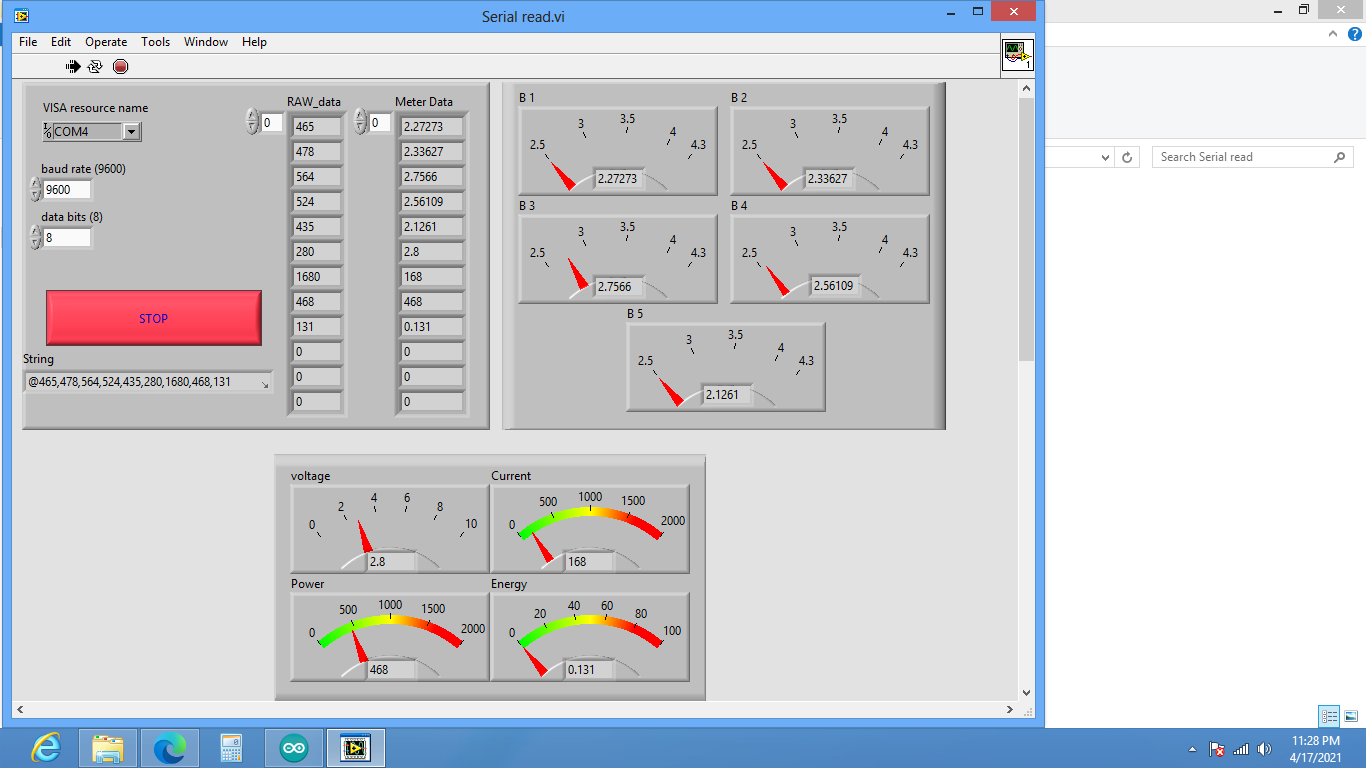This screenshot has width=1366, height=768.
Task: Open Internet Explorer from the taskbar
Action: (45, 747)
